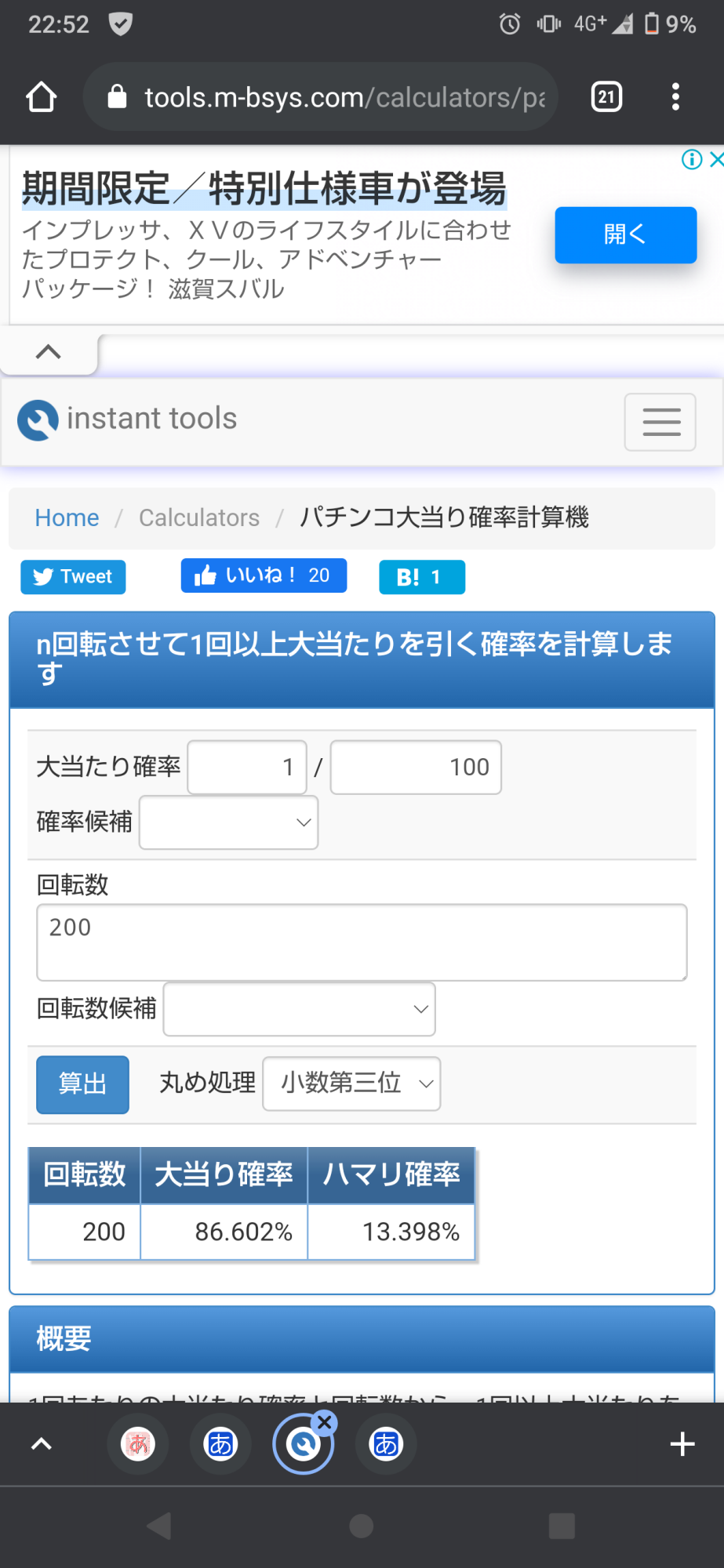Open the Calculators breadcrumb link
The image size is (724, 1568).
click(199, 518)
